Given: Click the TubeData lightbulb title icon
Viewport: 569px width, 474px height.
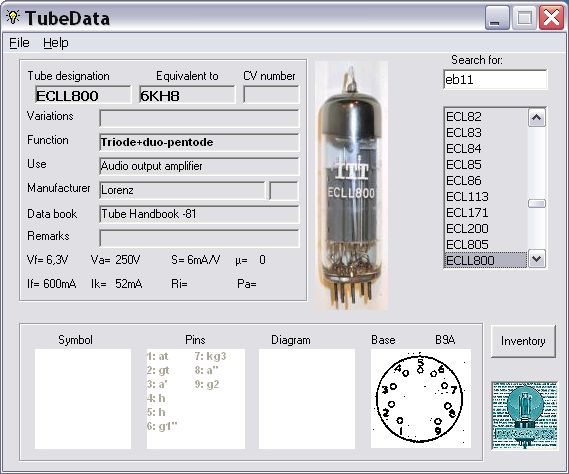Looking at the screenshot, I should [13, 17].
